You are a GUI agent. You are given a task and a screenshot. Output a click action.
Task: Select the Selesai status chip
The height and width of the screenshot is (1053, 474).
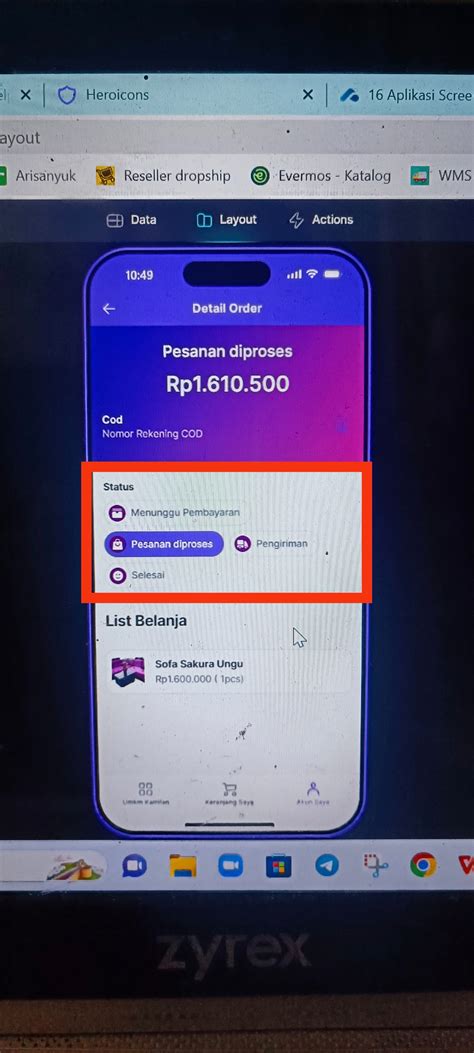[138, 576]
